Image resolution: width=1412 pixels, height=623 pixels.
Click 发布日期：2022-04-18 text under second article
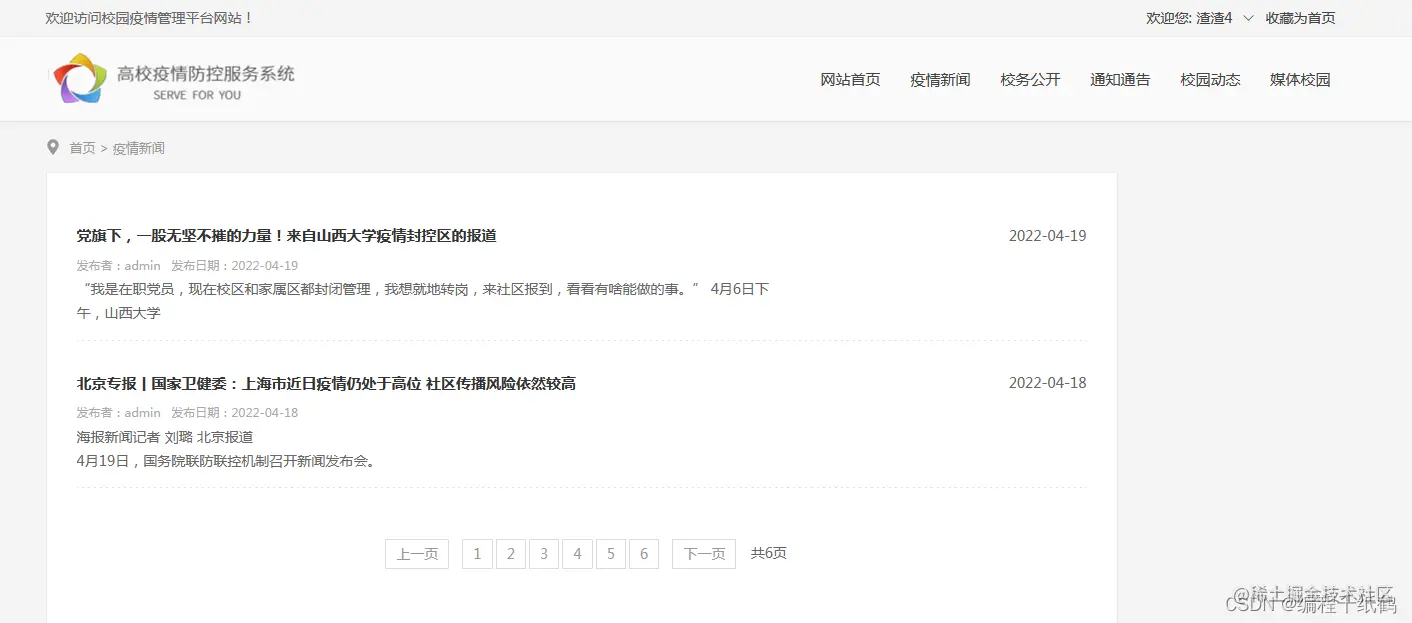point(235,413)
